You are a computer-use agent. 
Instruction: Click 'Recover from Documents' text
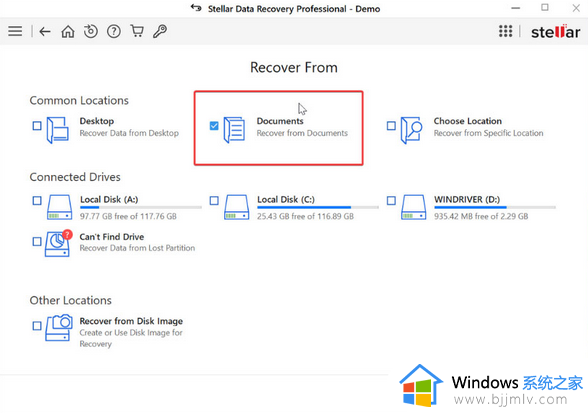(302, 133)
